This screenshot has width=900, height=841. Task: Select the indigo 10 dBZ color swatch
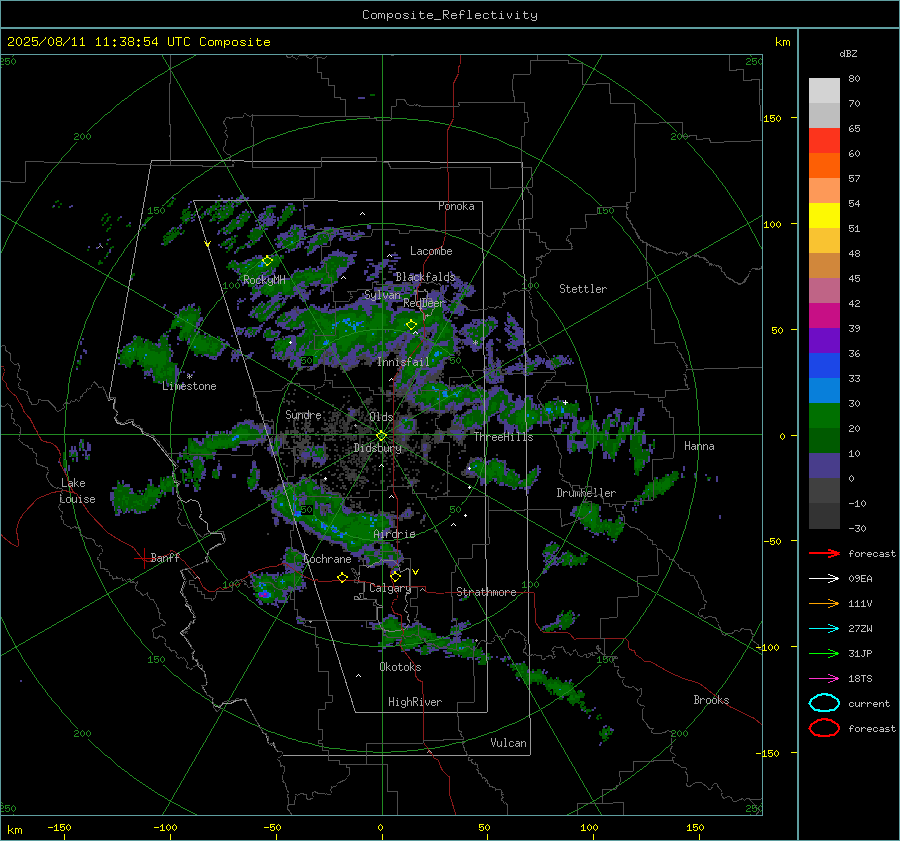click(x=824, y=466)
